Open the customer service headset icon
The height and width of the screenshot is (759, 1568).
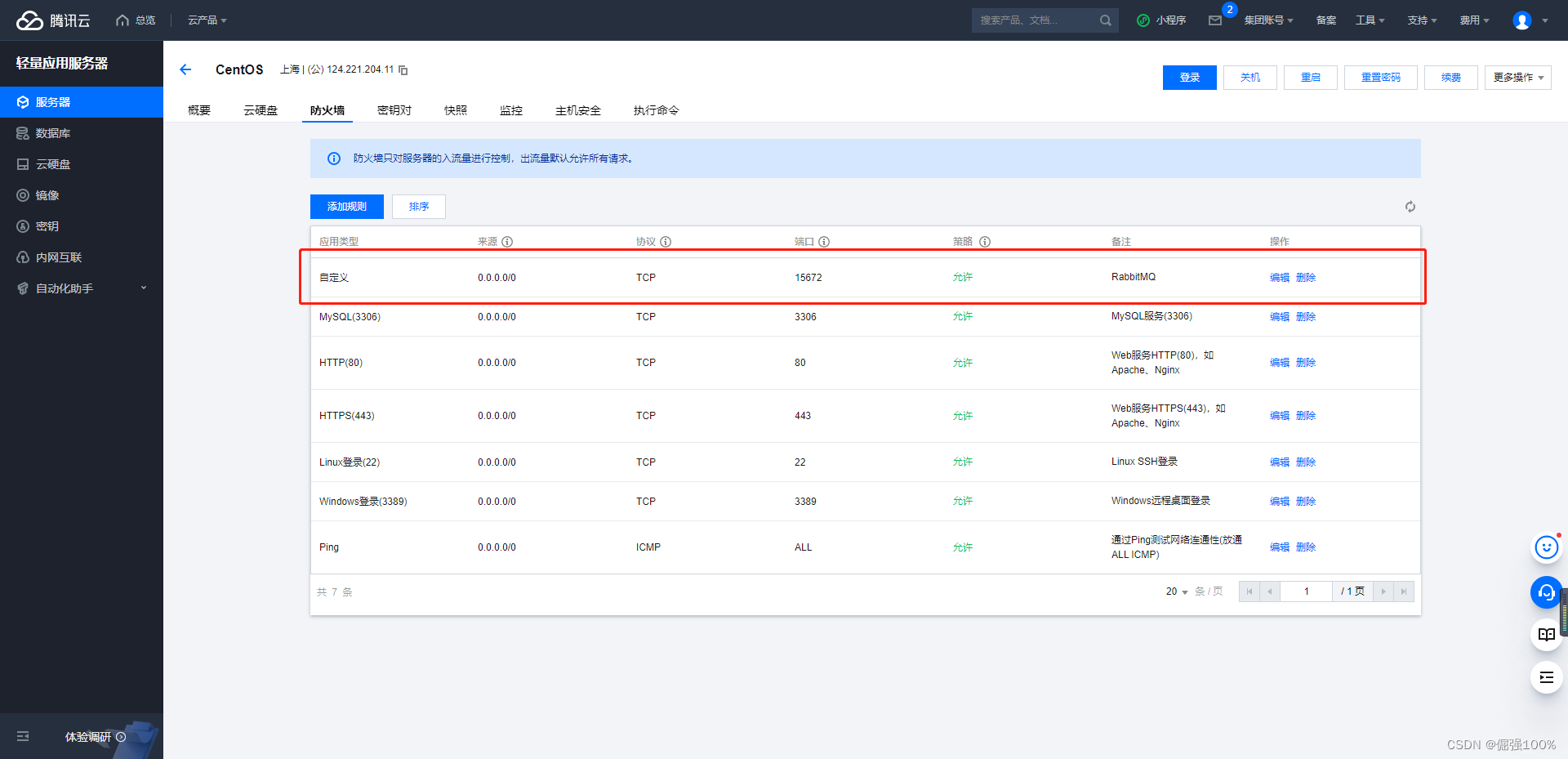coord(1546,592)
